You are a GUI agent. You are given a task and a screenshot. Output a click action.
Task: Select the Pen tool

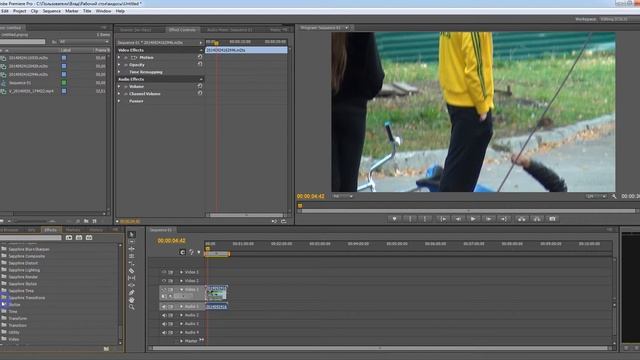(x=131, y=293)
